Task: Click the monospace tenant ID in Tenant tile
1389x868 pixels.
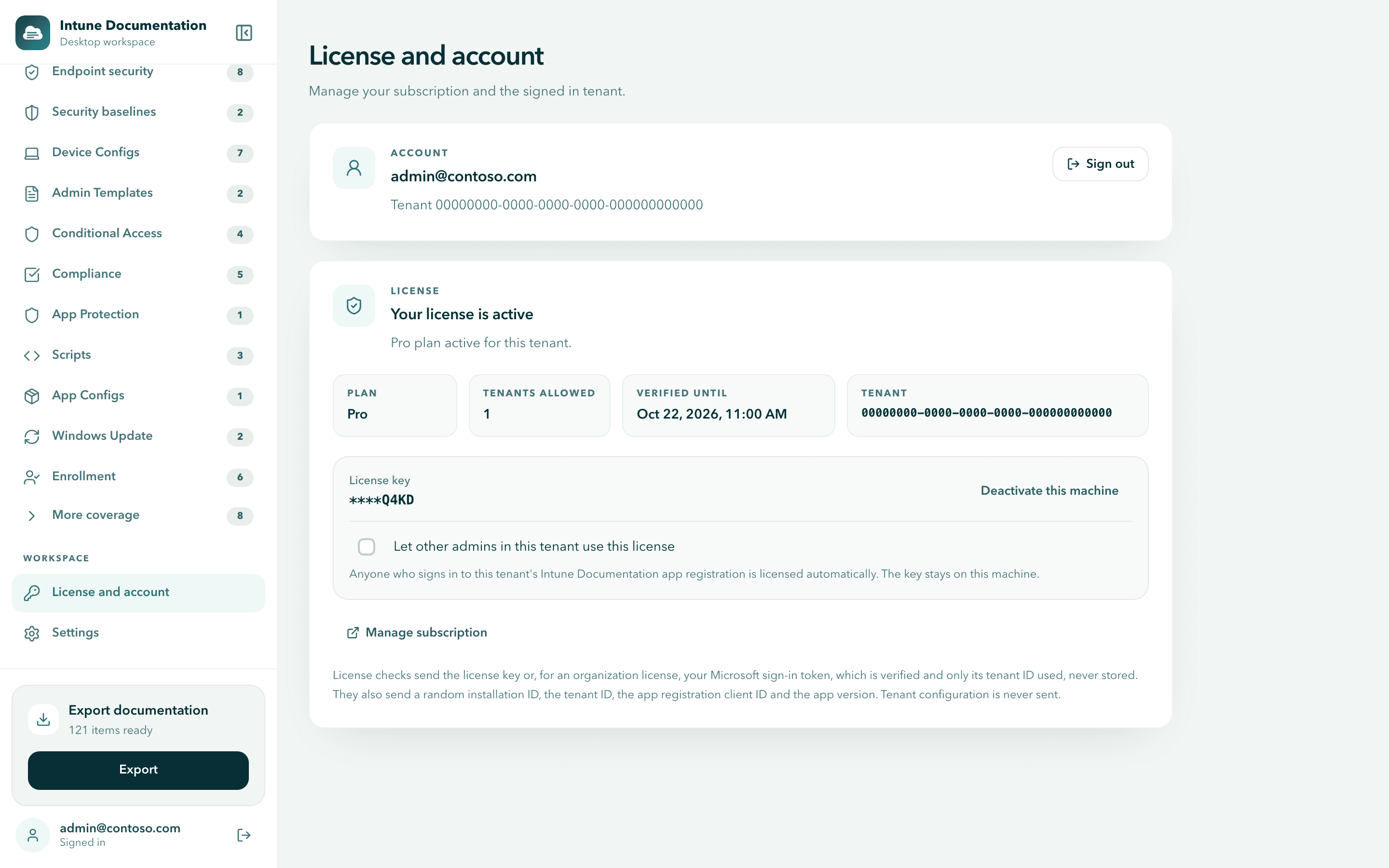Action: point(987,413)
